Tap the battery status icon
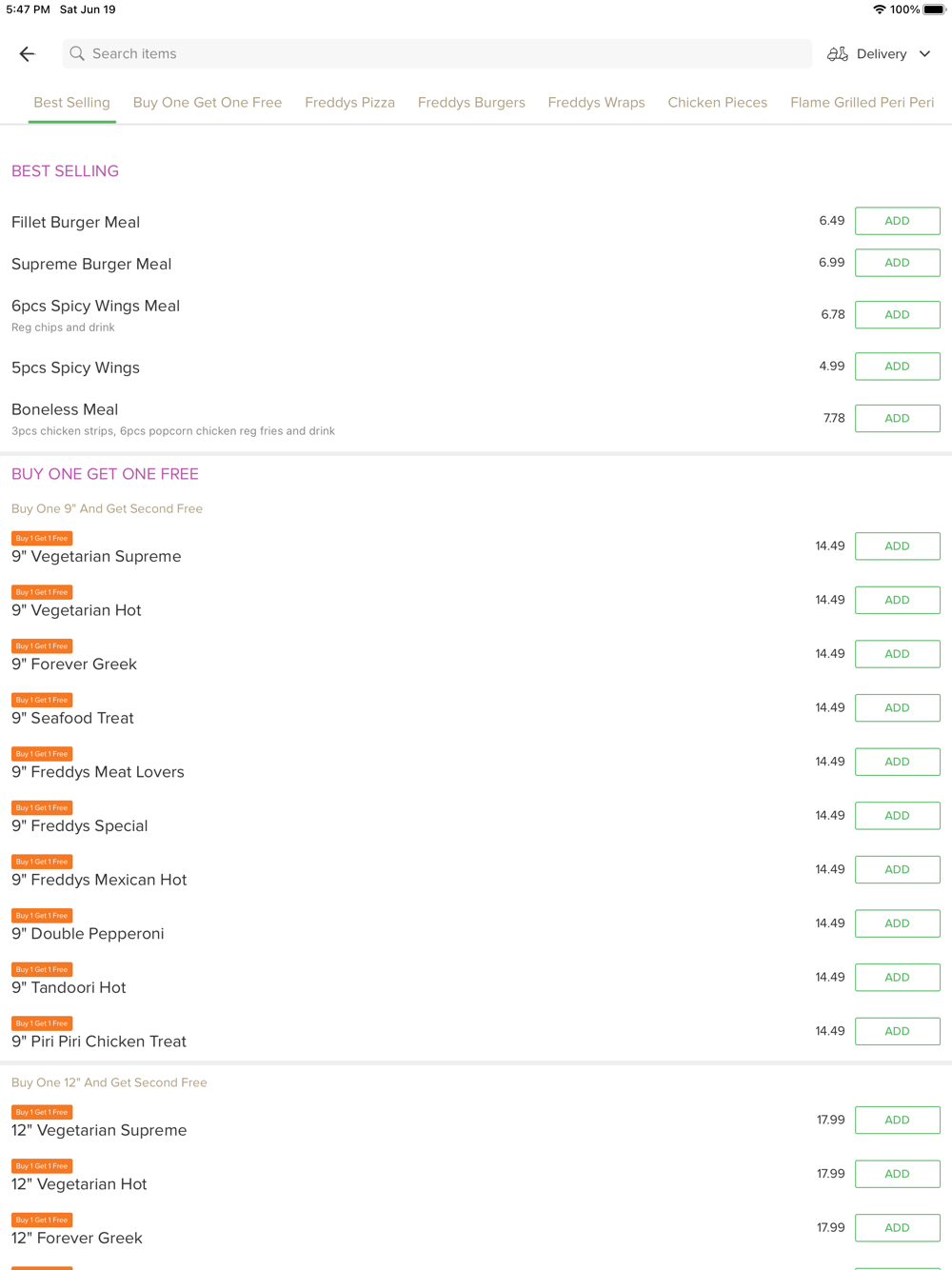 [935, 10]
